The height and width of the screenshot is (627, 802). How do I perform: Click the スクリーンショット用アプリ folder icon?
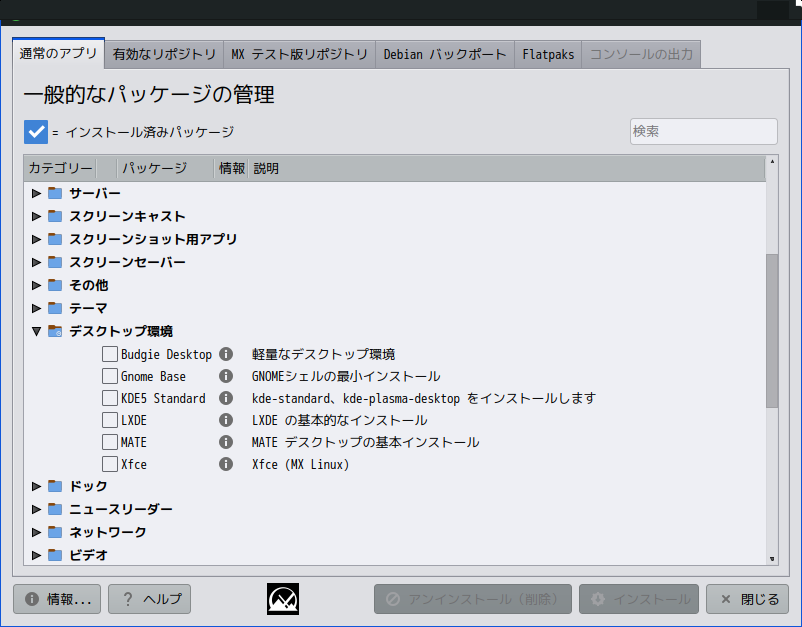(x=55, y=239)
